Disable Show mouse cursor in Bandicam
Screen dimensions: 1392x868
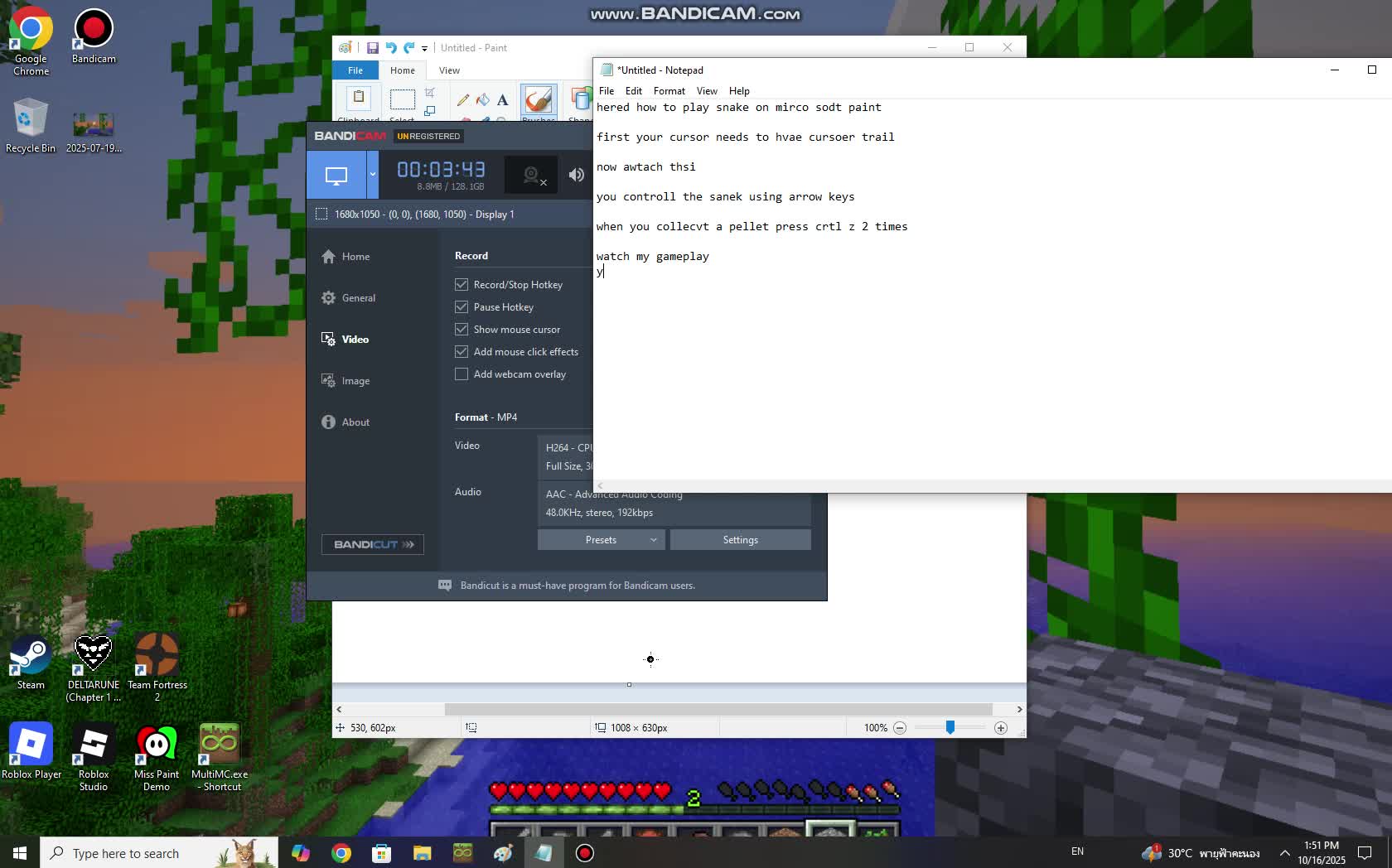click(461, 330)
